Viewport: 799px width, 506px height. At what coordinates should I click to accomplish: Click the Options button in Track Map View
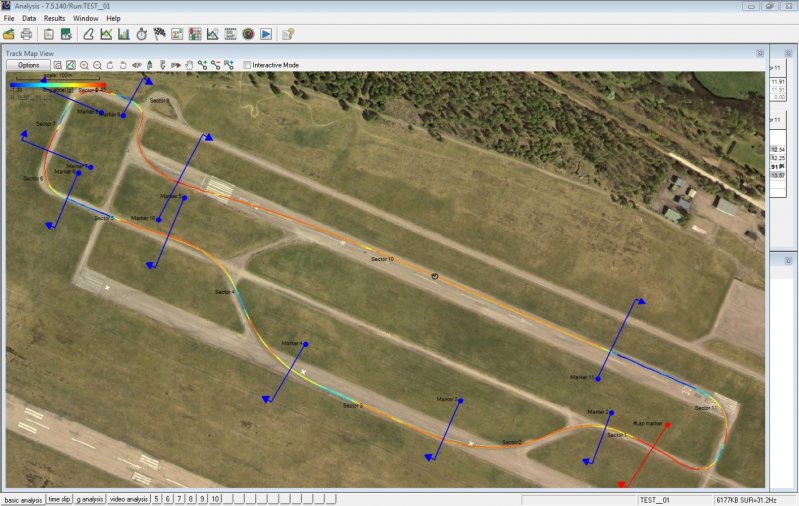coord(29,65)
